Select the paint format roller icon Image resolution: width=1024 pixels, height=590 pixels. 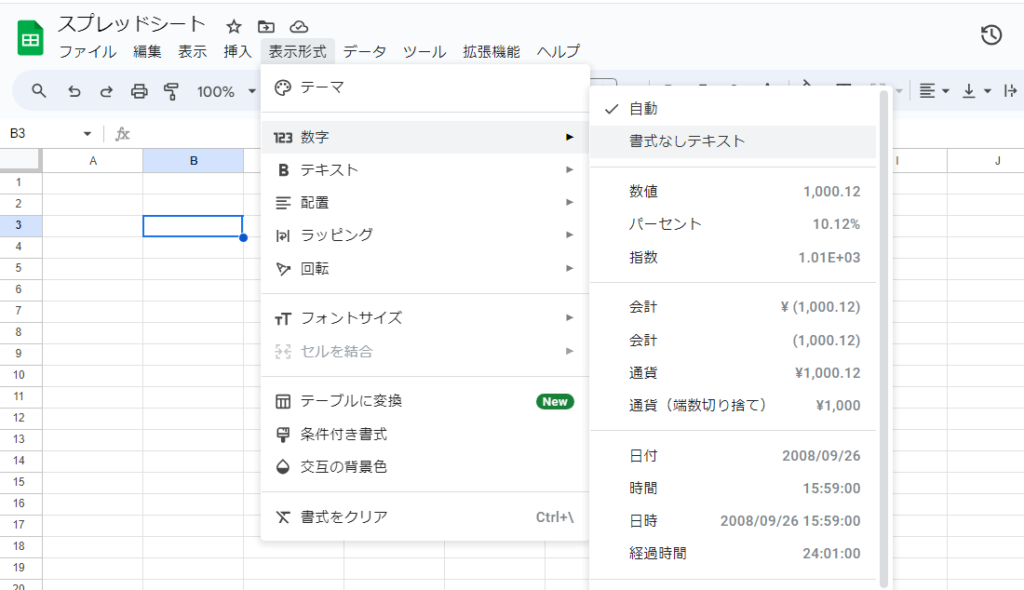pyautogui.click(x=171, y=92)
